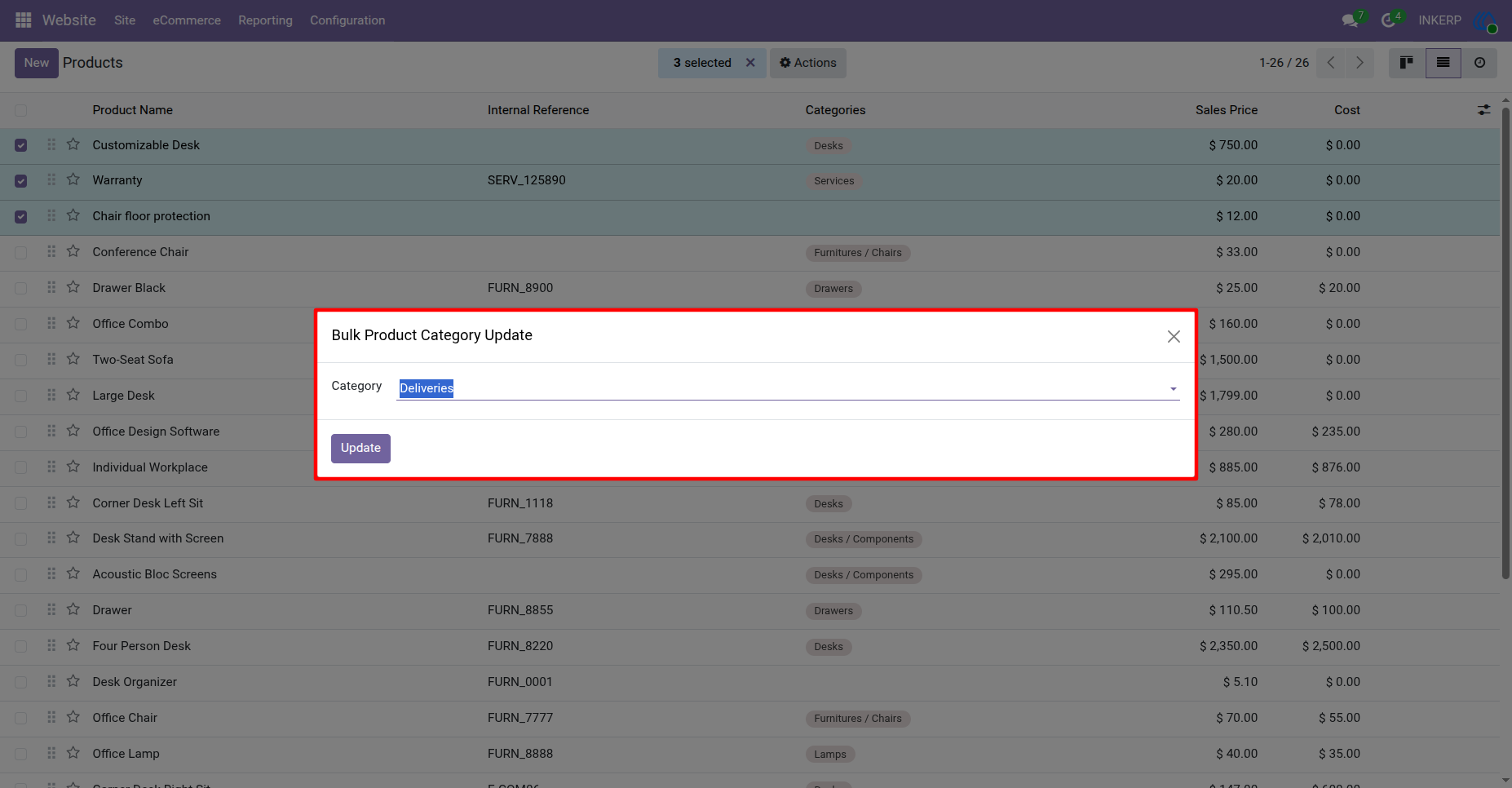Screen dimensions: 1512x788
Task: Toggle the select-all header checkbox
Action: point(21,111)
